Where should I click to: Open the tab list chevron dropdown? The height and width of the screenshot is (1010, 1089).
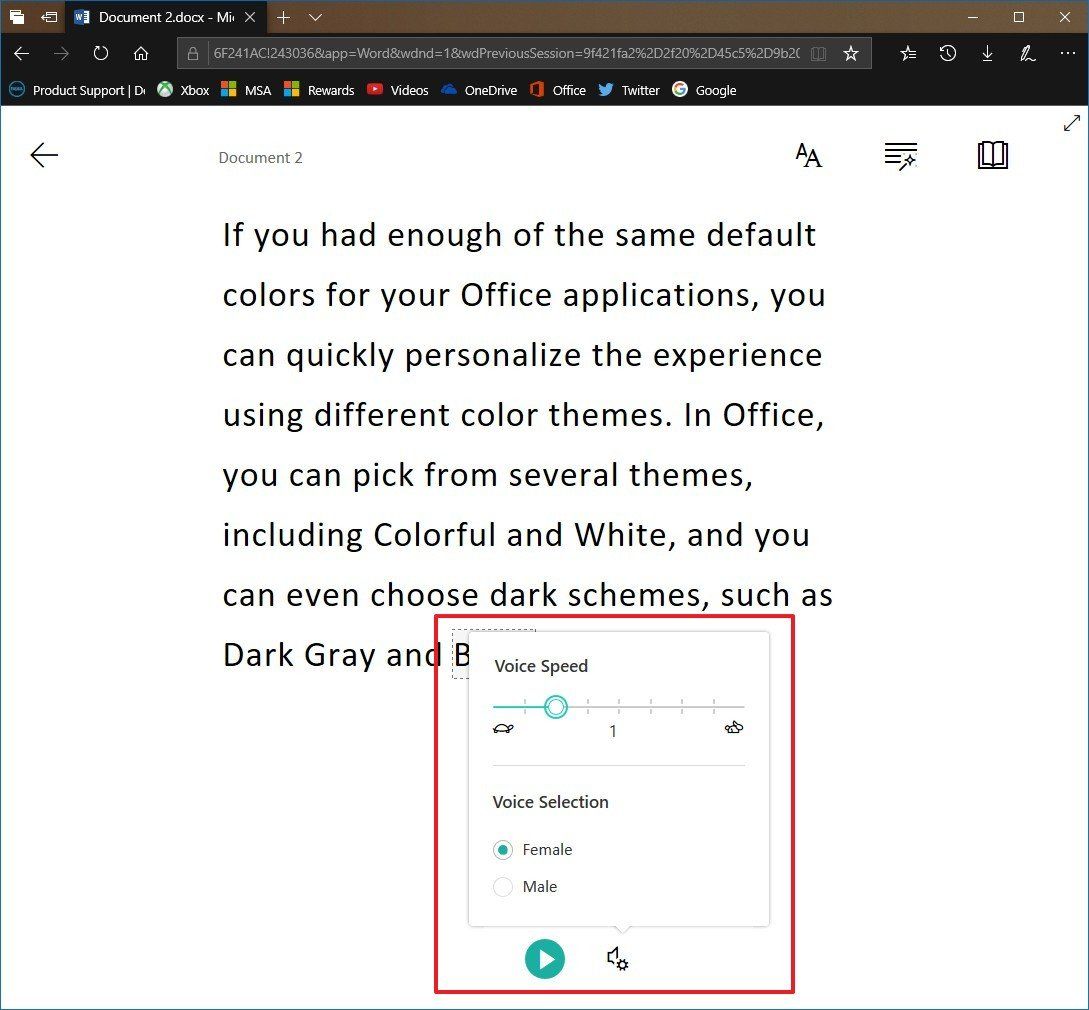pyautogui.click(x=315, y=17)
